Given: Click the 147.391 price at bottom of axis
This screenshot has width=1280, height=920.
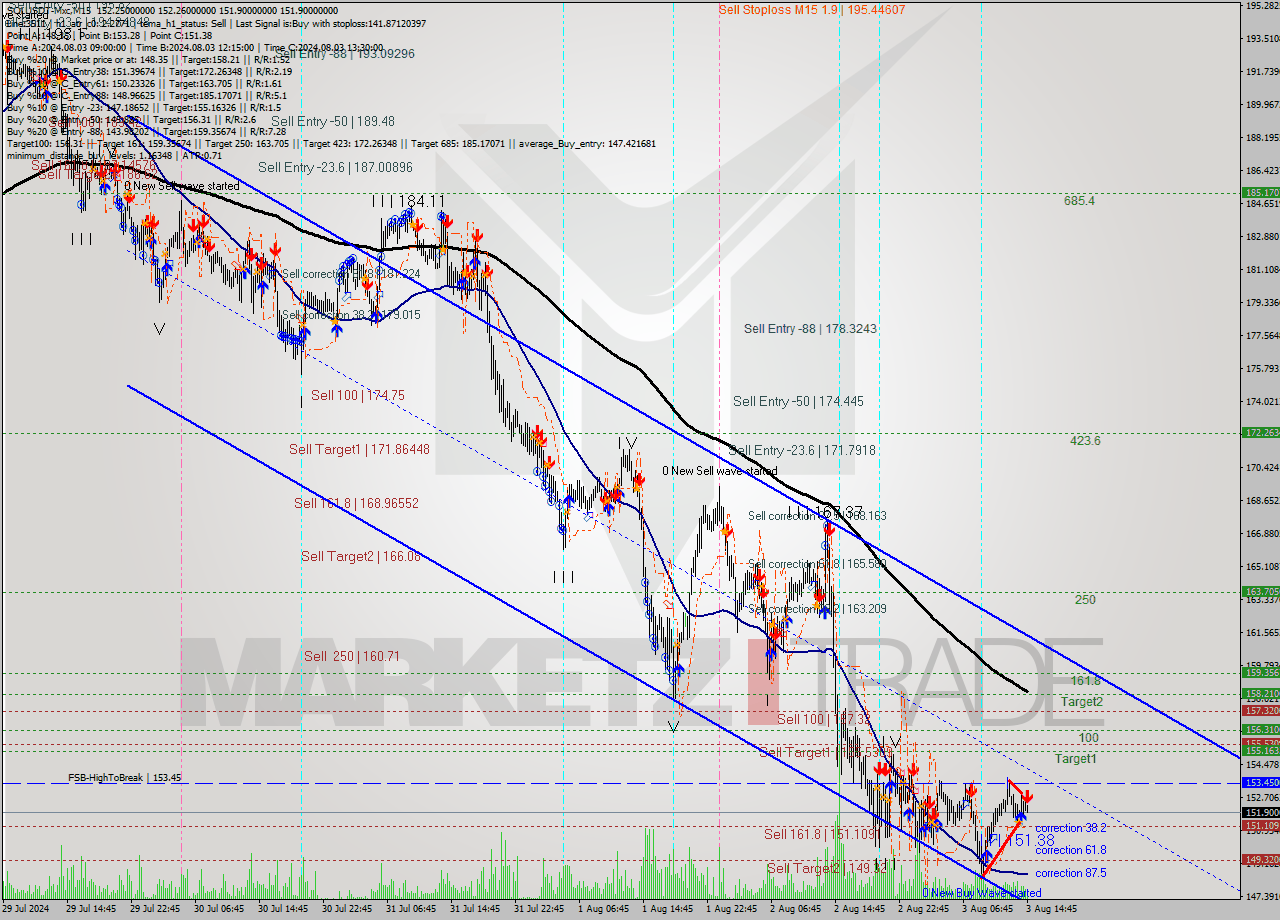Looking at the screenshot, I should point(1263,895).
